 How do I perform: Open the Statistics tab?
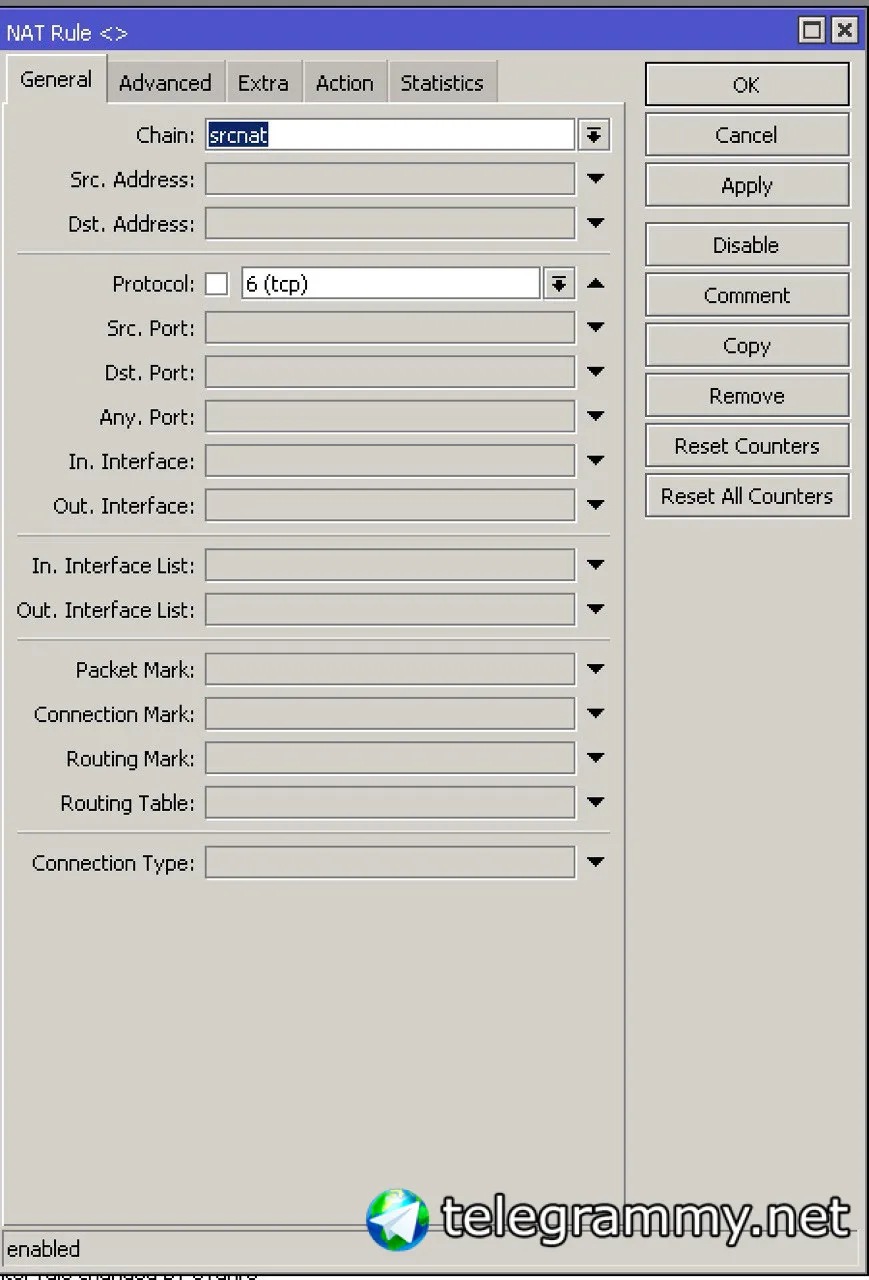pos(442,83)
